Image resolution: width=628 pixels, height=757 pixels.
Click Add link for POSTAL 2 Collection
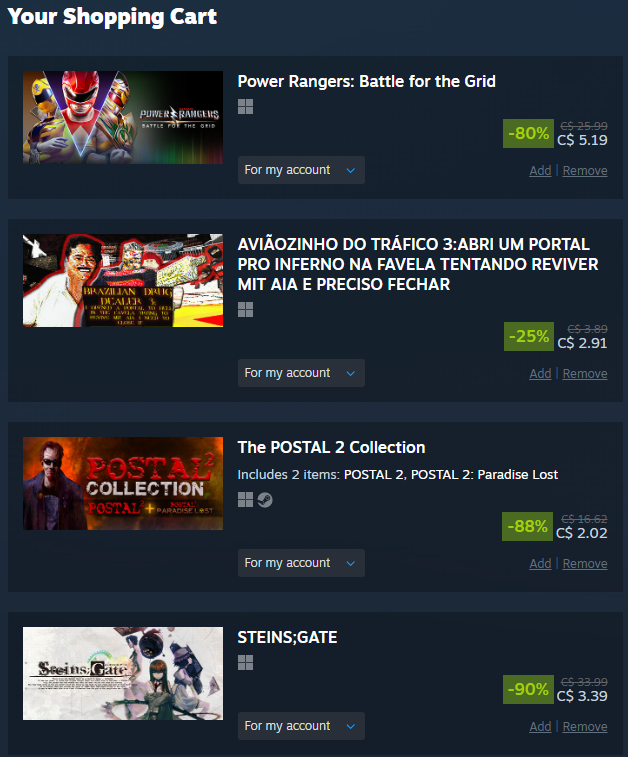point(540,564)
